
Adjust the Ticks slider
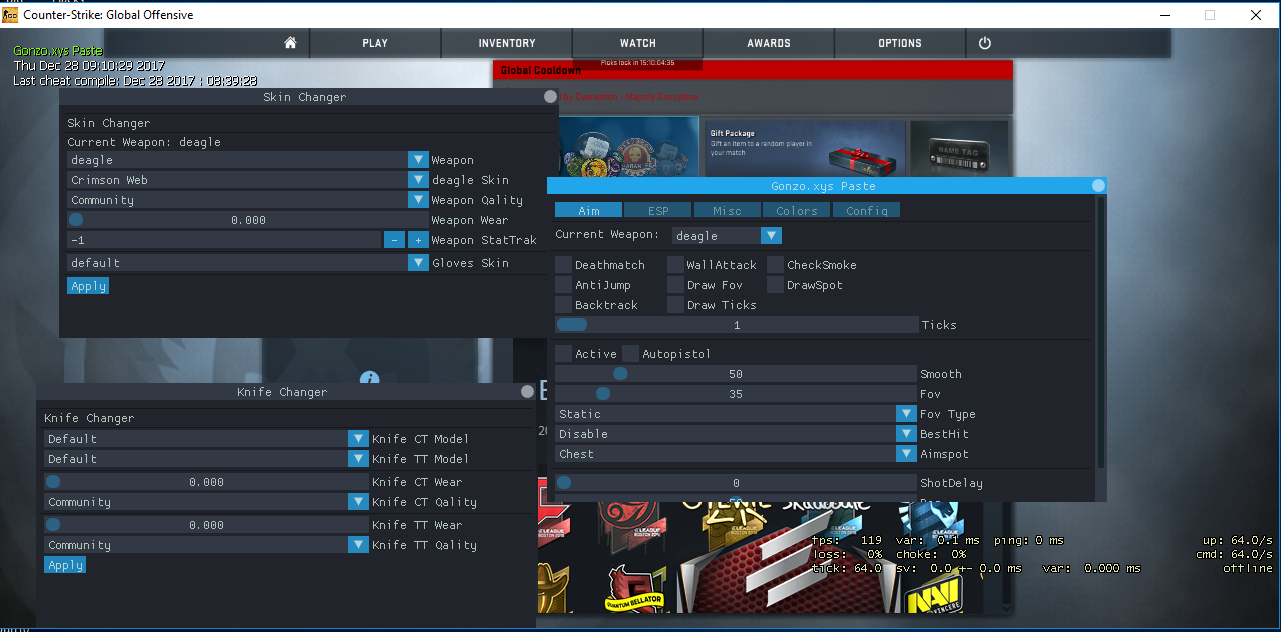pyautogui.click(x=736, y=325)
